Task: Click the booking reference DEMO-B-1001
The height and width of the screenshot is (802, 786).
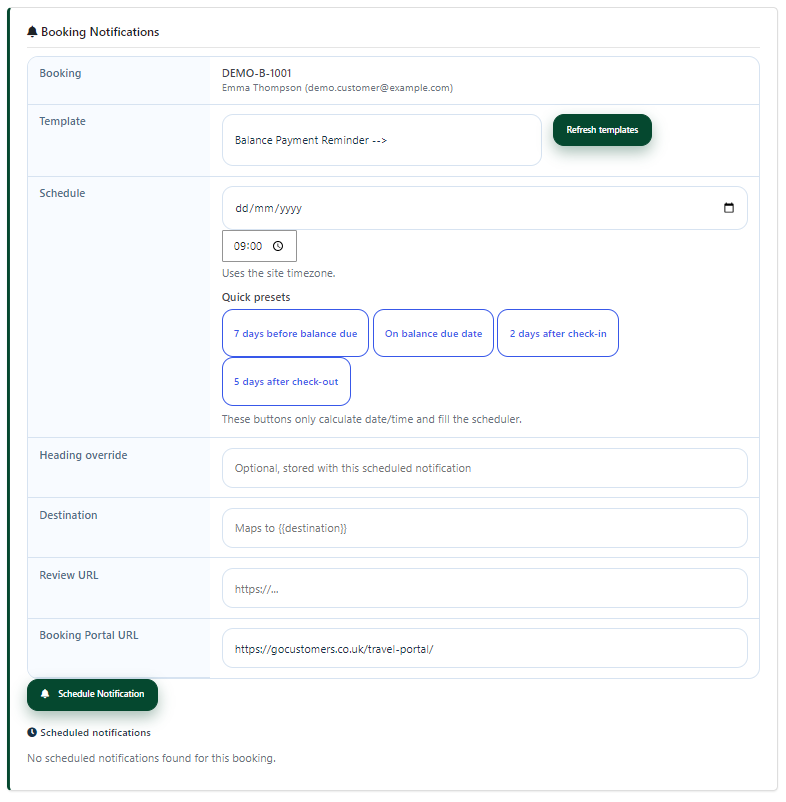Action: coord(257,73)
